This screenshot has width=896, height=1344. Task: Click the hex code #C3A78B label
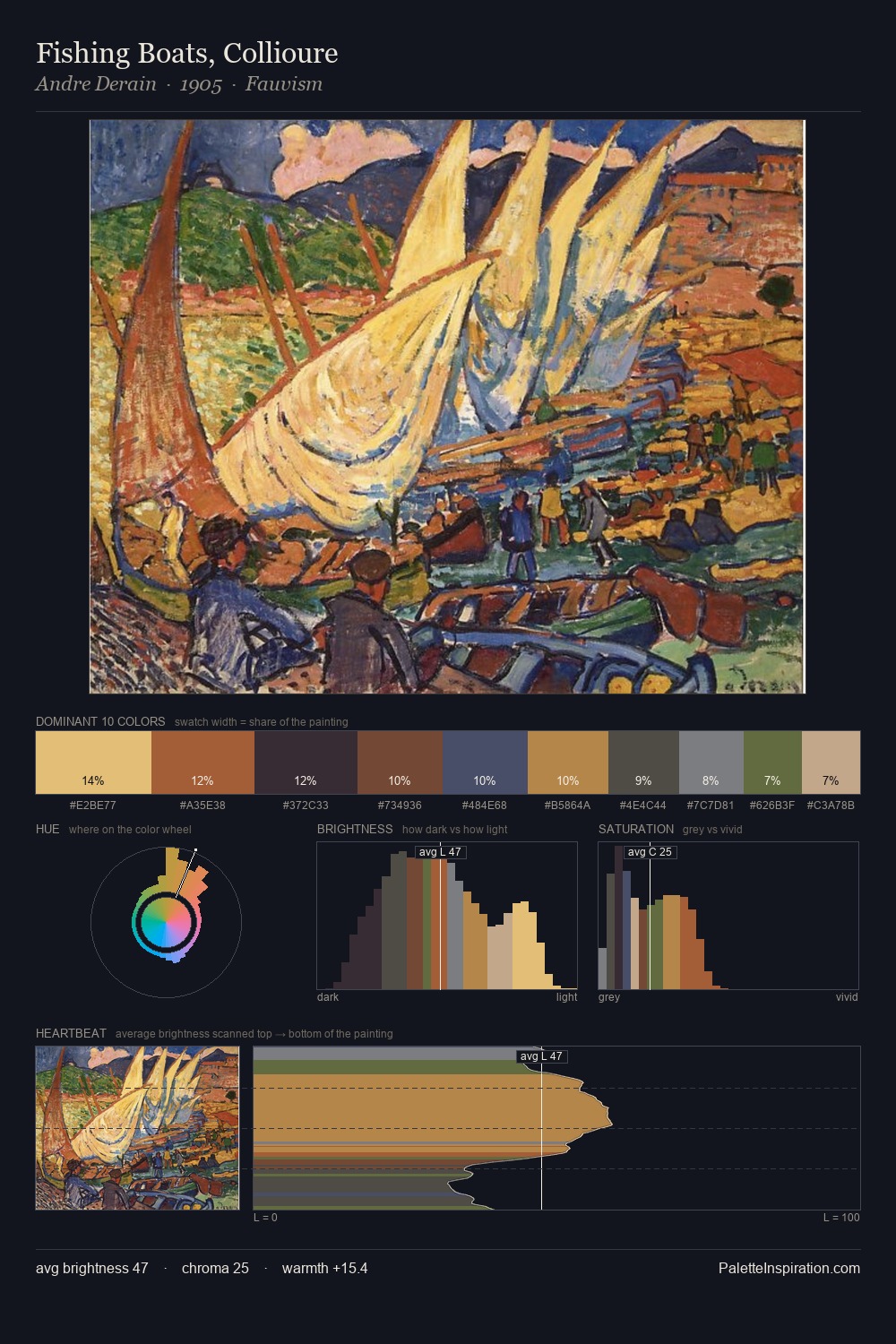pos(831,806)
